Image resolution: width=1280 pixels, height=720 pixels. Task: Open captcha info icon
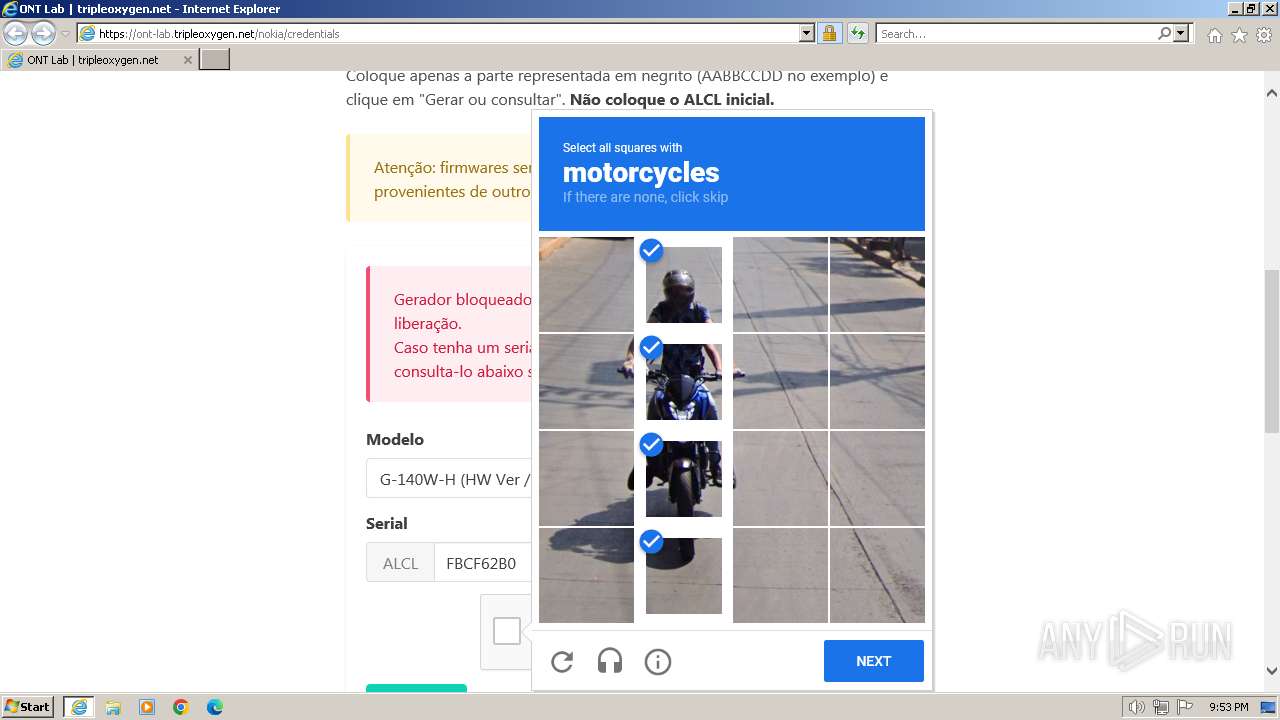(658, 661)
